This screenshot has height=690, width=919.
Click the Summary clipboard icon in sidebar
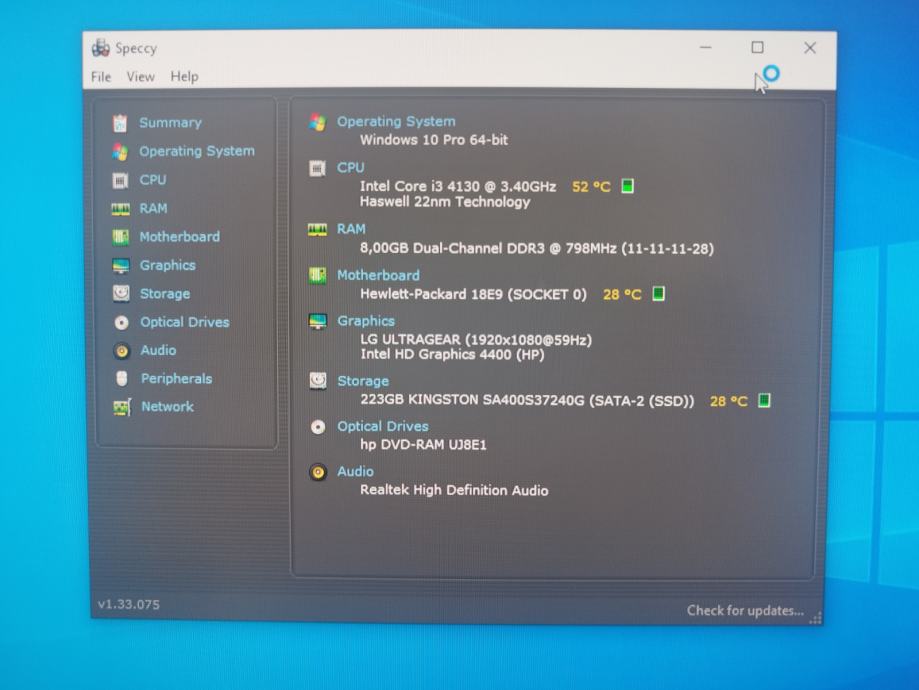click(x=120, y=123)
